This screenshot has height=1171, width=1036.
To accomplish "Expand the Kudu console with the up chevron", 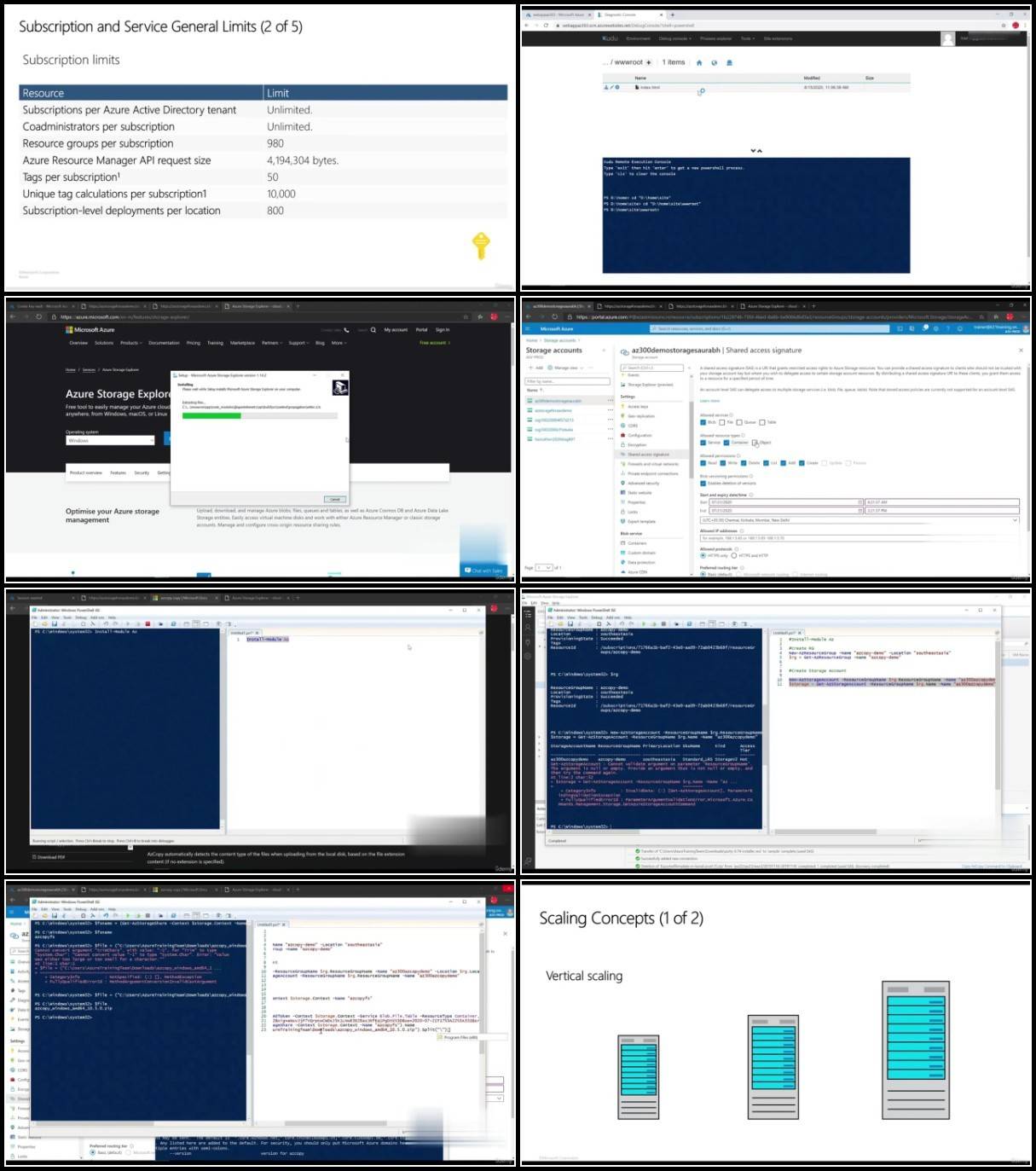I will pos(760,151).
